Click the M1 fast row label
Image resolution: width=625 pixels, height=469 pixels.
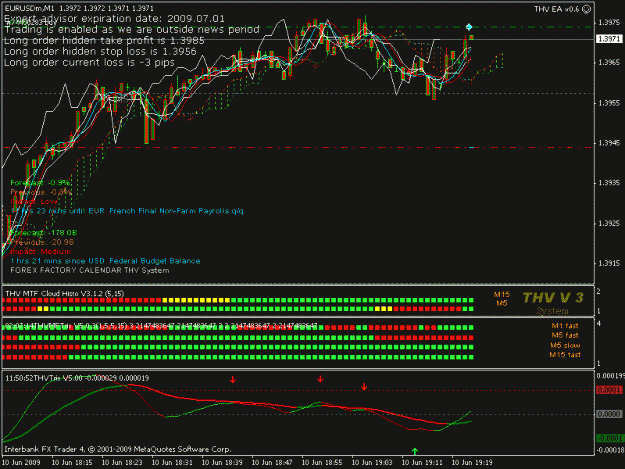(565, 326)
